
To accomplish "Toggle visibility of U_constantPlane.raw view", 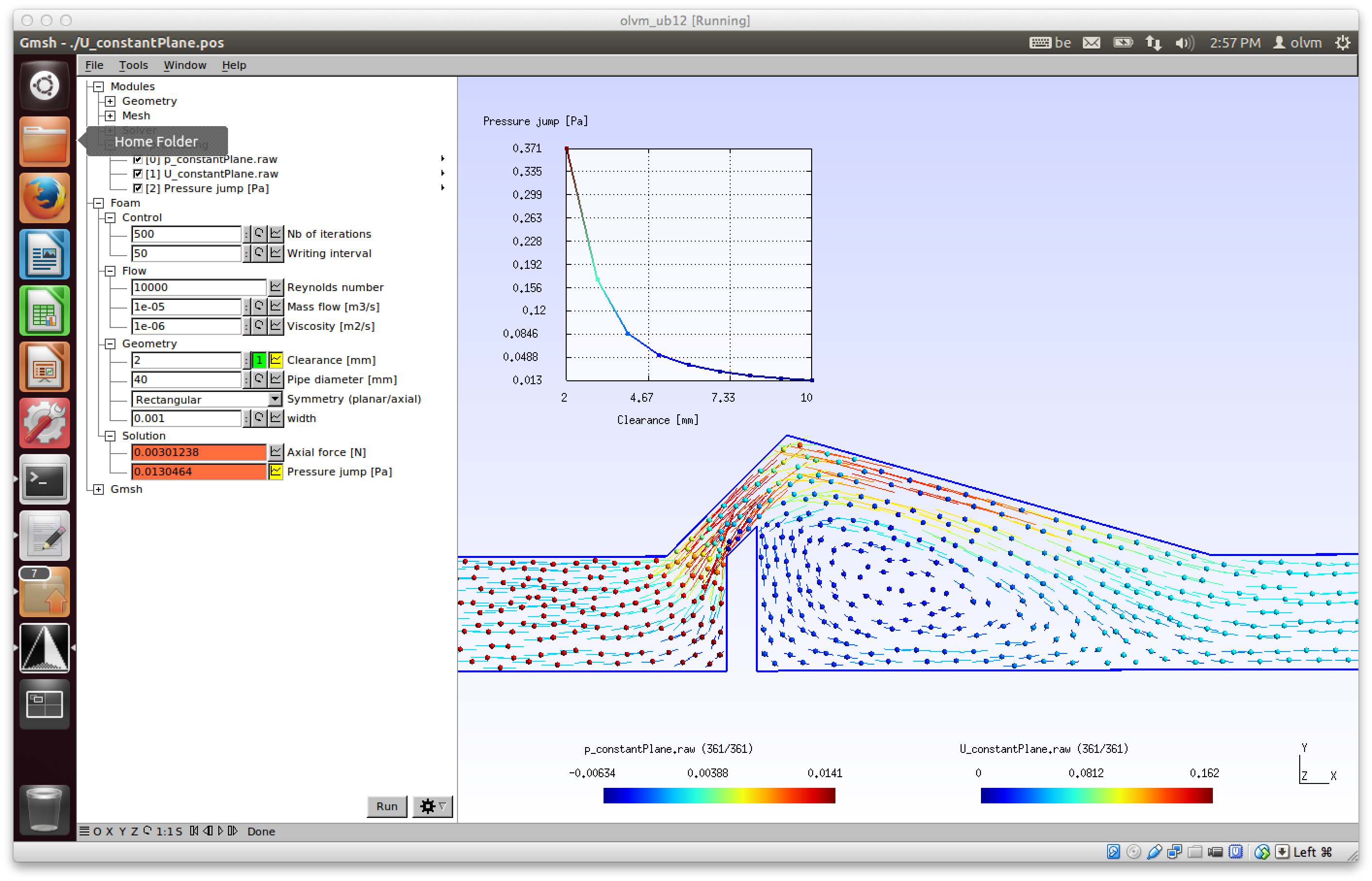I will point(137,173).
